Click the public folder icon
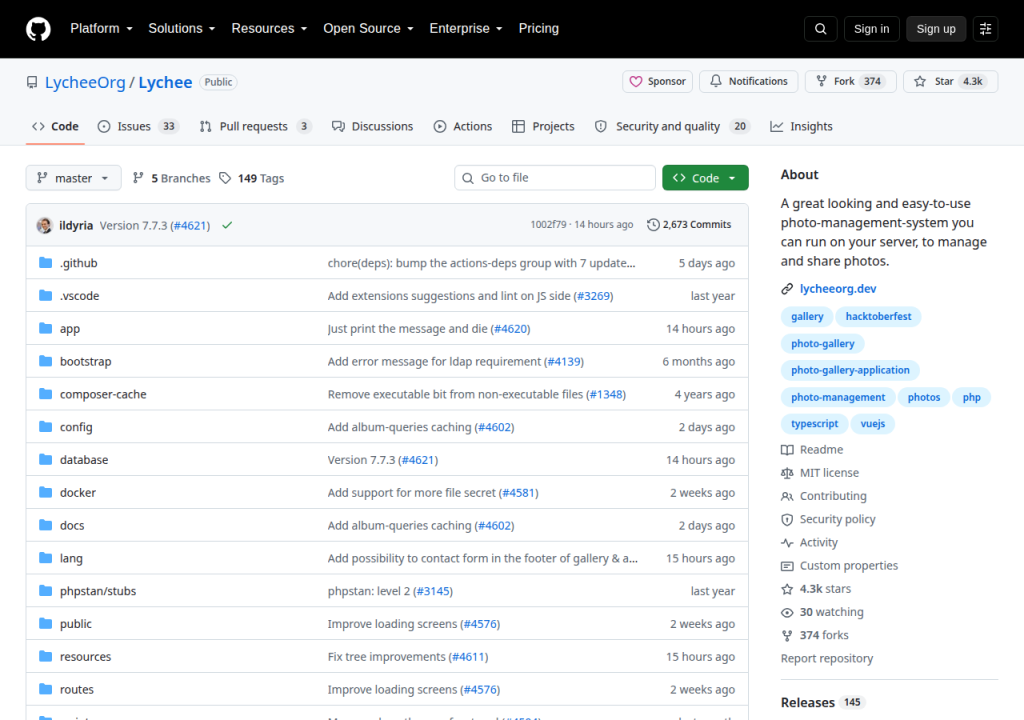This screenshot has width=1024, height=720. [45, 623]
